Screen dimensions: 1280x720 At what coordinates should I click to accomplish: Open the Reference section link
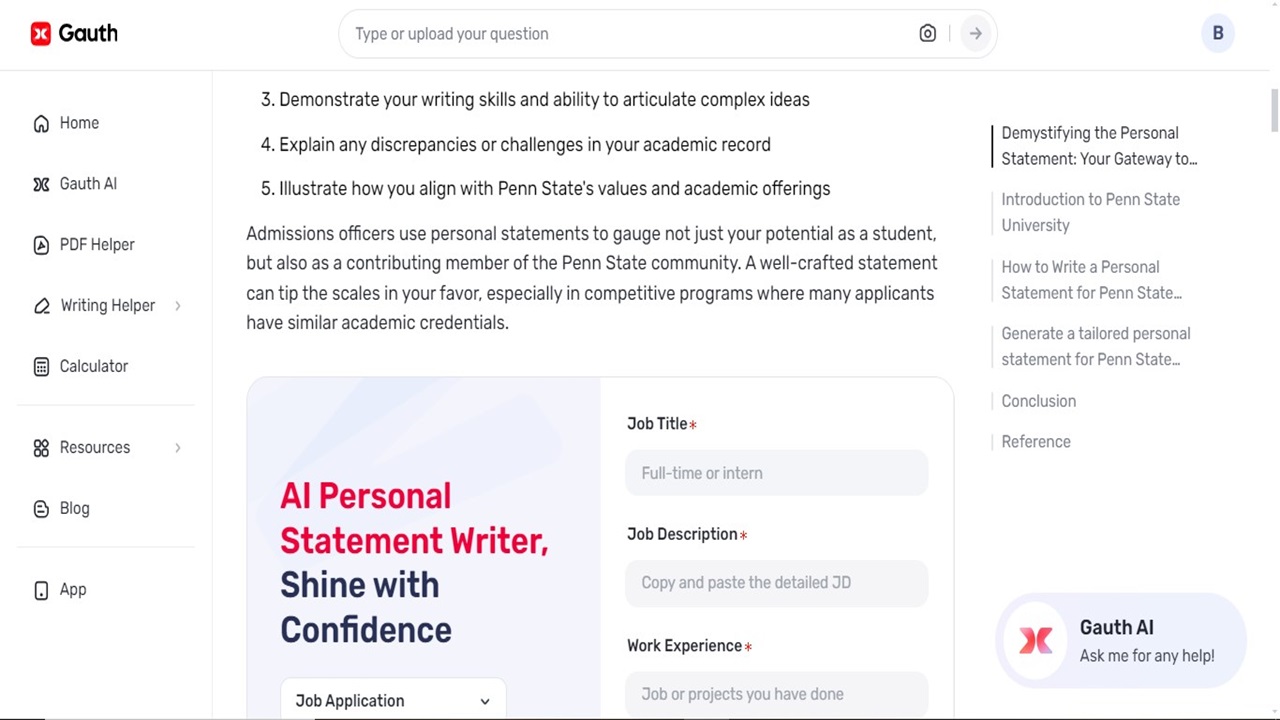(x=1036, y=441)
